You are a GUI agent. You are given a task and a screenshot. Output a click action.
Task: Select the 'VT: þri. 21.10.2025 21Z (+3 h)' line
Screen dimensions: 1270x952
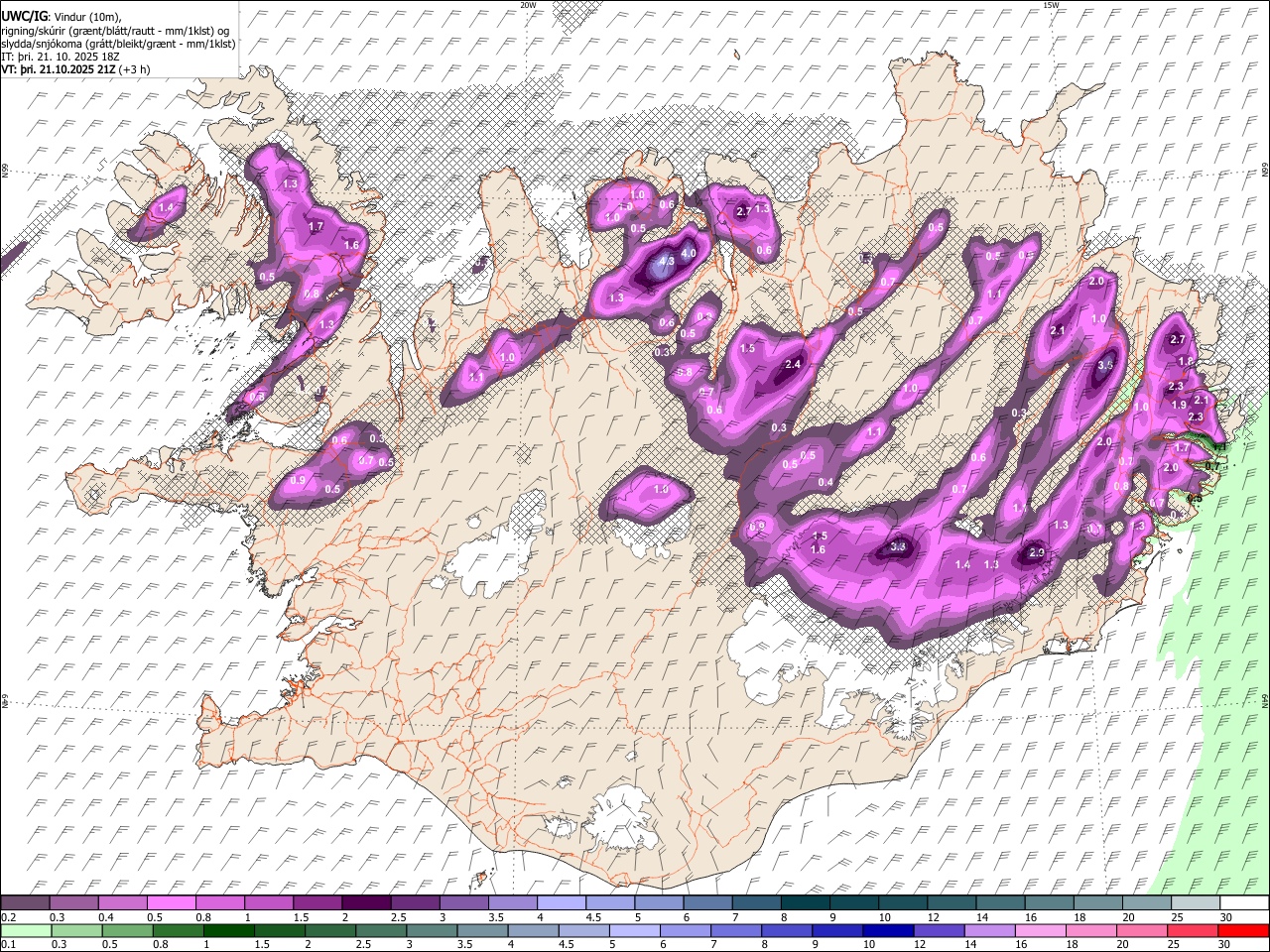click(76, 69)
